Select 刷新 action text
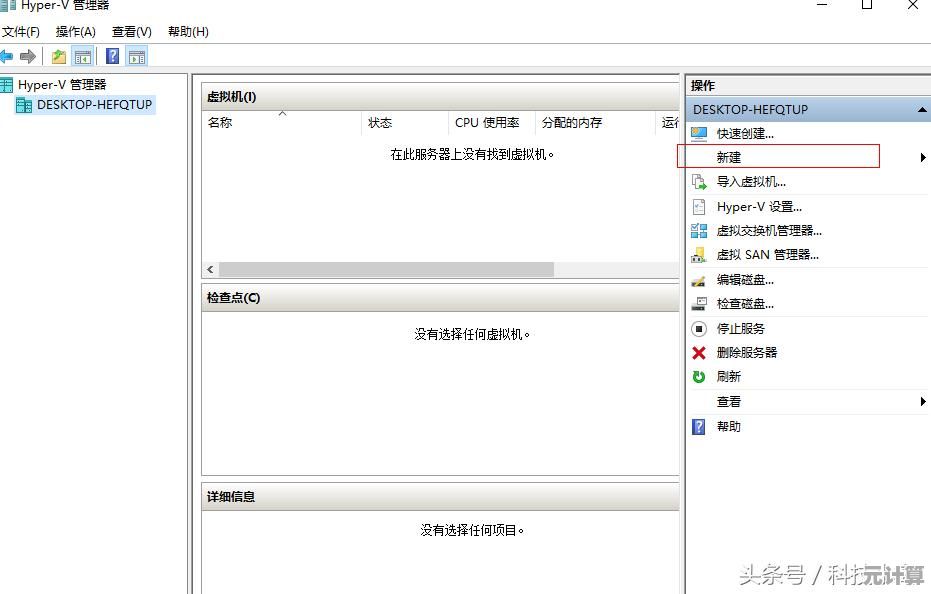Screen dimensions: 931x594 (x=729, y=377)
